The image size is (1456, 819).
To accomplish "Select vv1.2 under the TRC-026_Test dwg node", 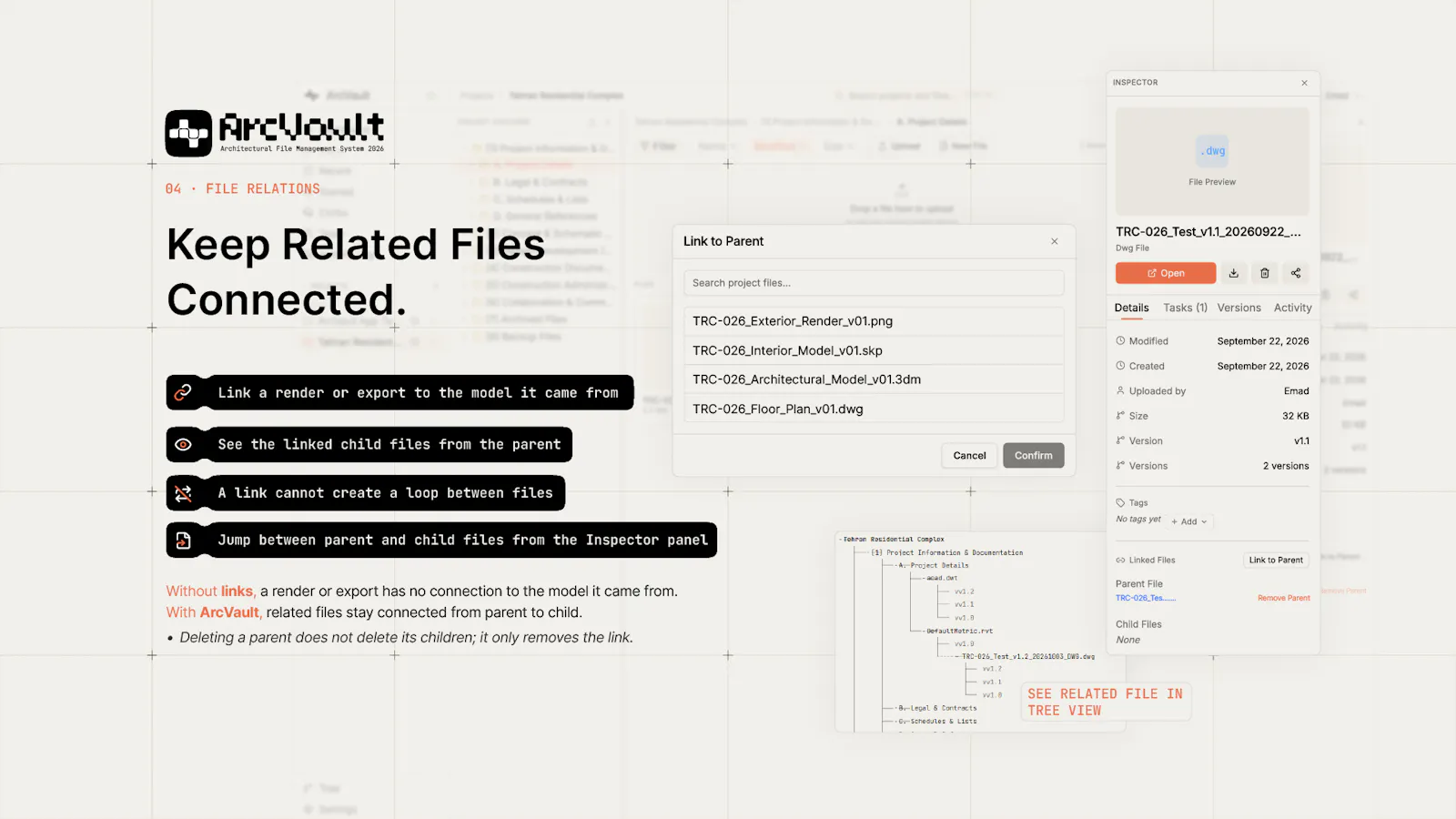I will [992, 669].
